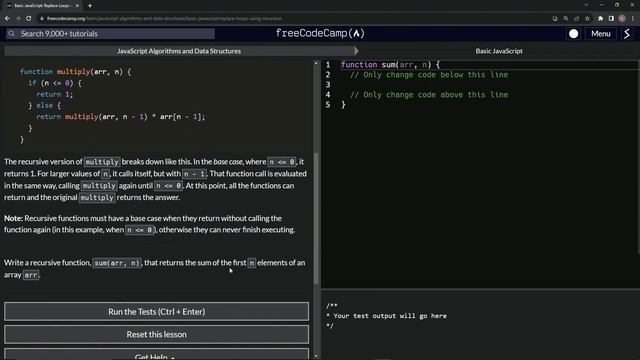This screenshot has width=640, height=360.
Task: Click the 'Only change code below this line' comment
Action: [x=429, y=75]
